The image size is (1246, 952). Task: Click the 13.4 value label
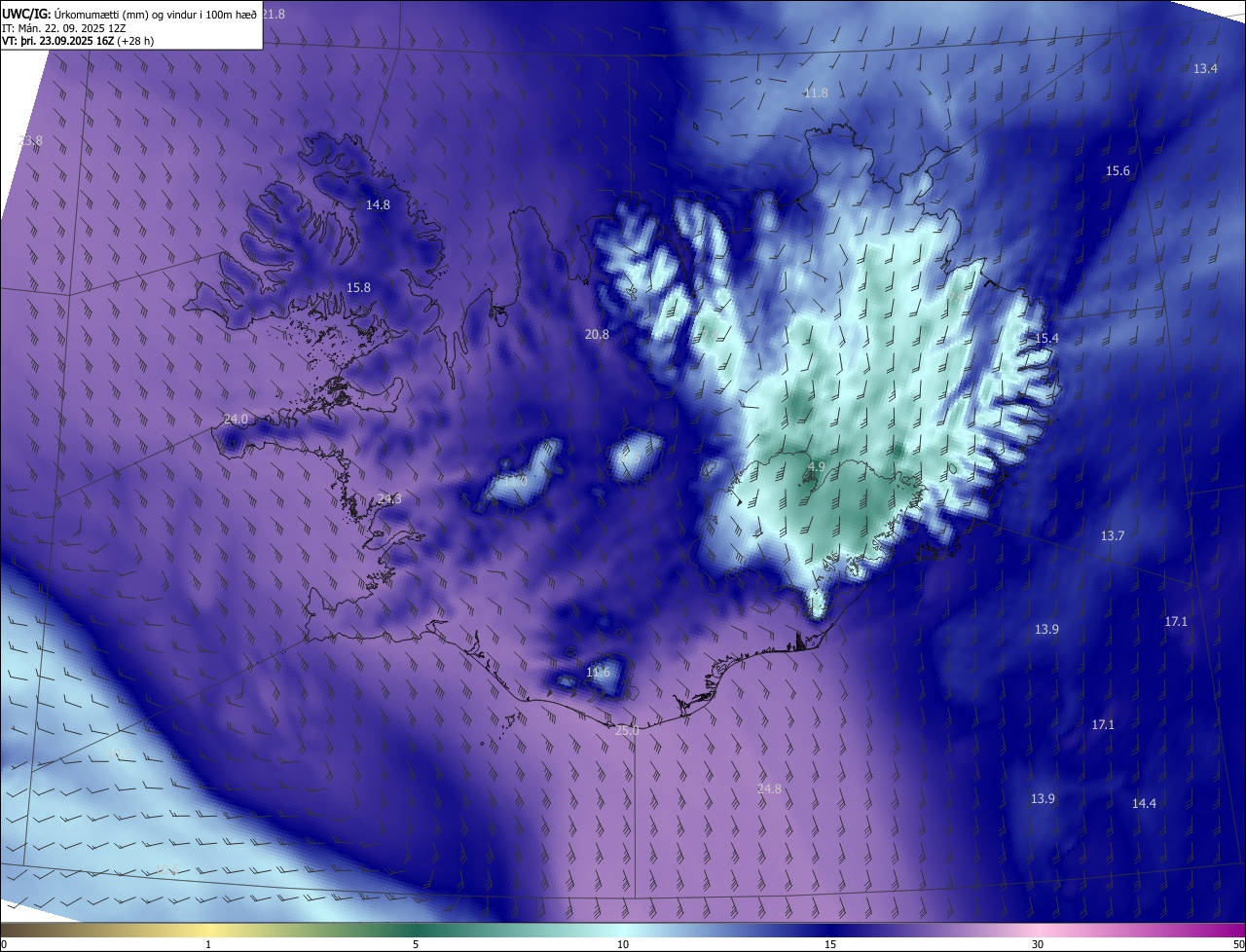click(x=1205, y=68)
